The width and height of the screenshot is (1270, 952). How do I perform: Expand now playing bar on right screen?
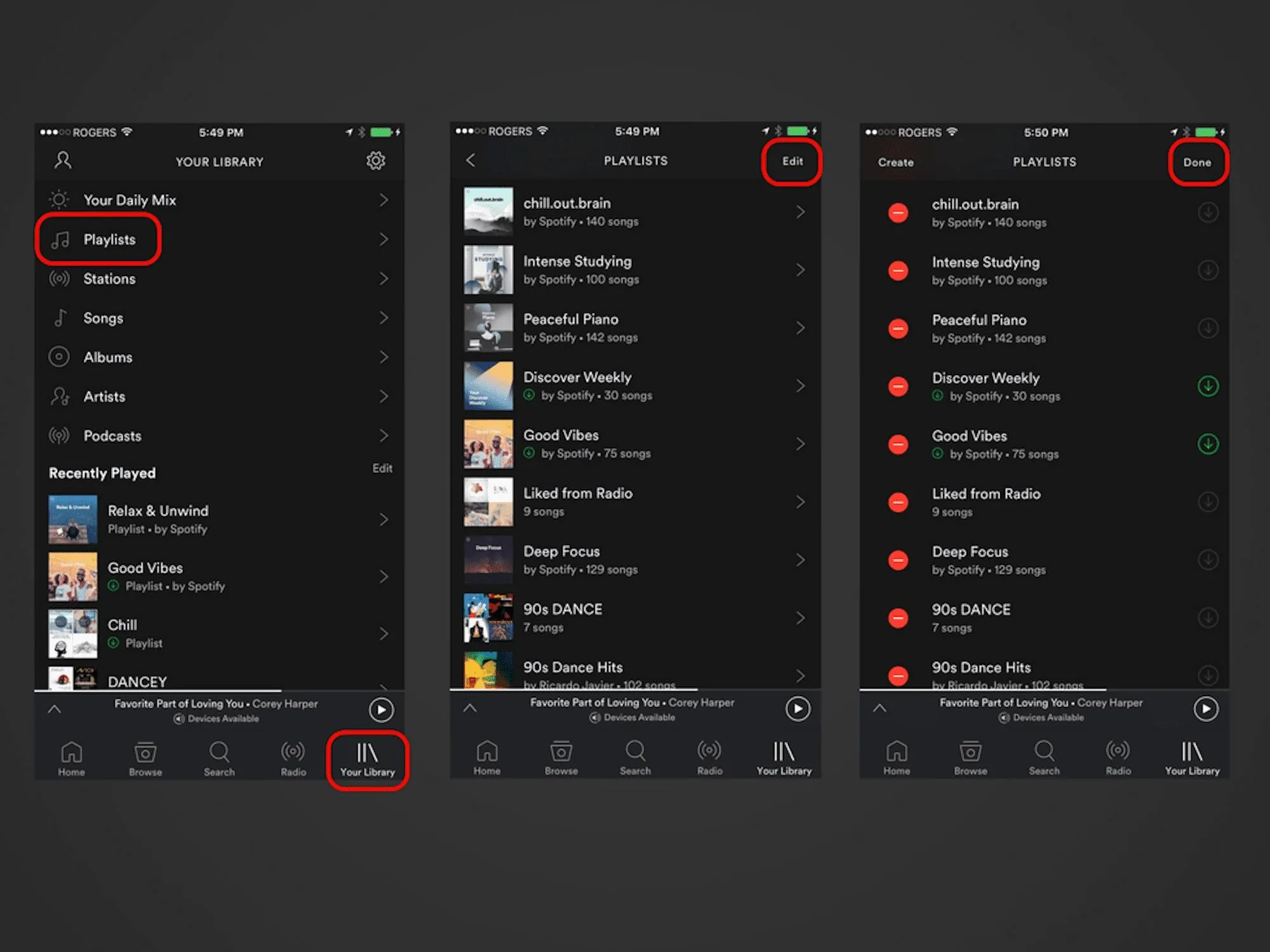tap(879, 708)
